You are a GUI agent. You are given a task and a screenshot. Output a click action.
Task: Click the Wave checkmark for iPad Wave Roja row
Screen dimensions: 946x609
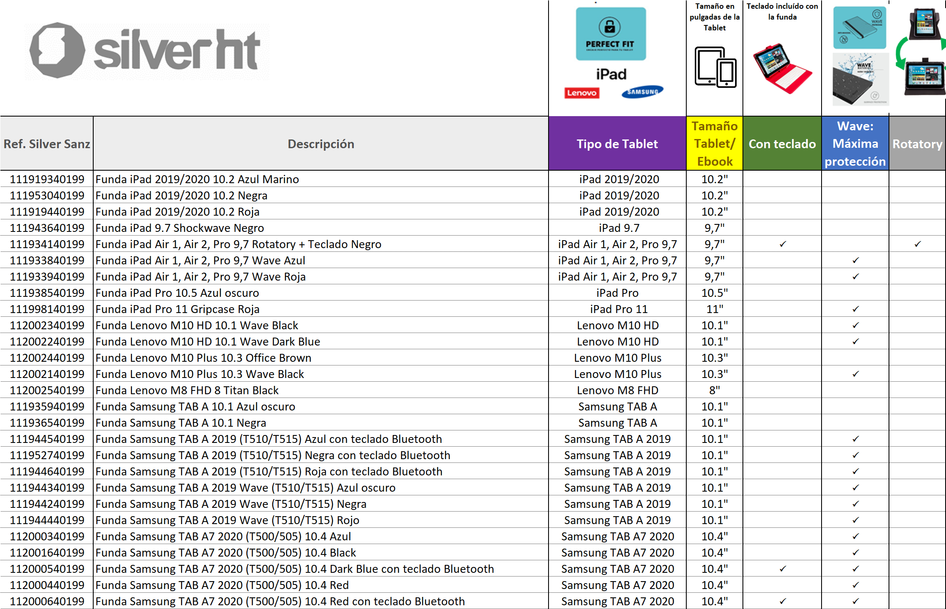(856, 277)
